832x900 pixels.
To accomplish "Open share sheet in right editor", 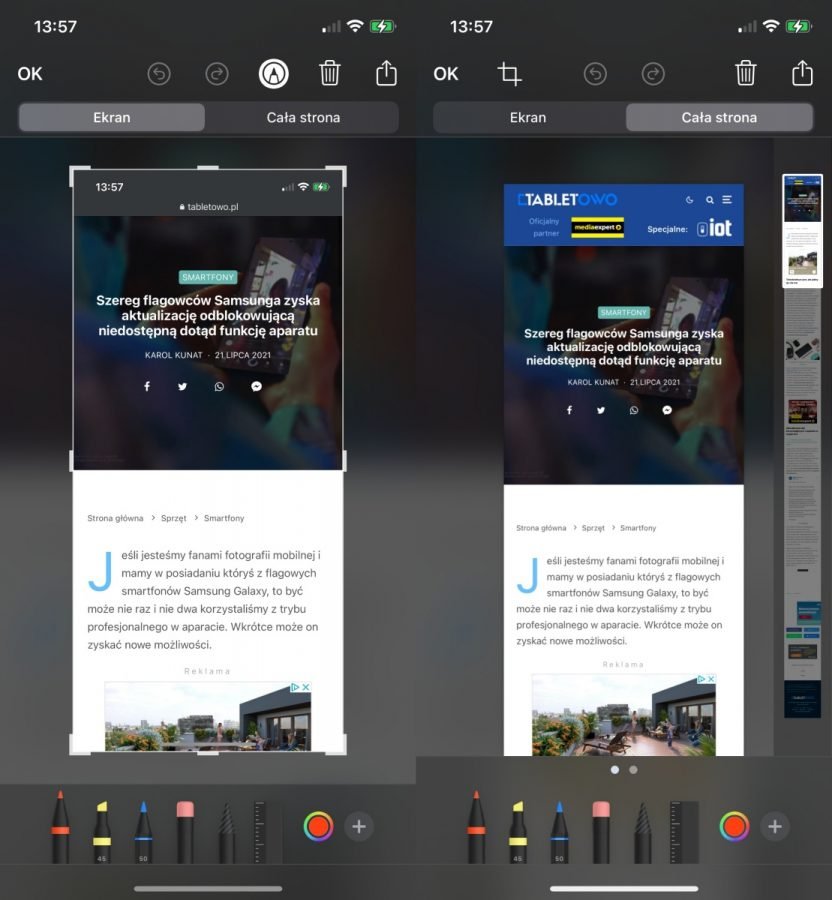I will point(802,73).
